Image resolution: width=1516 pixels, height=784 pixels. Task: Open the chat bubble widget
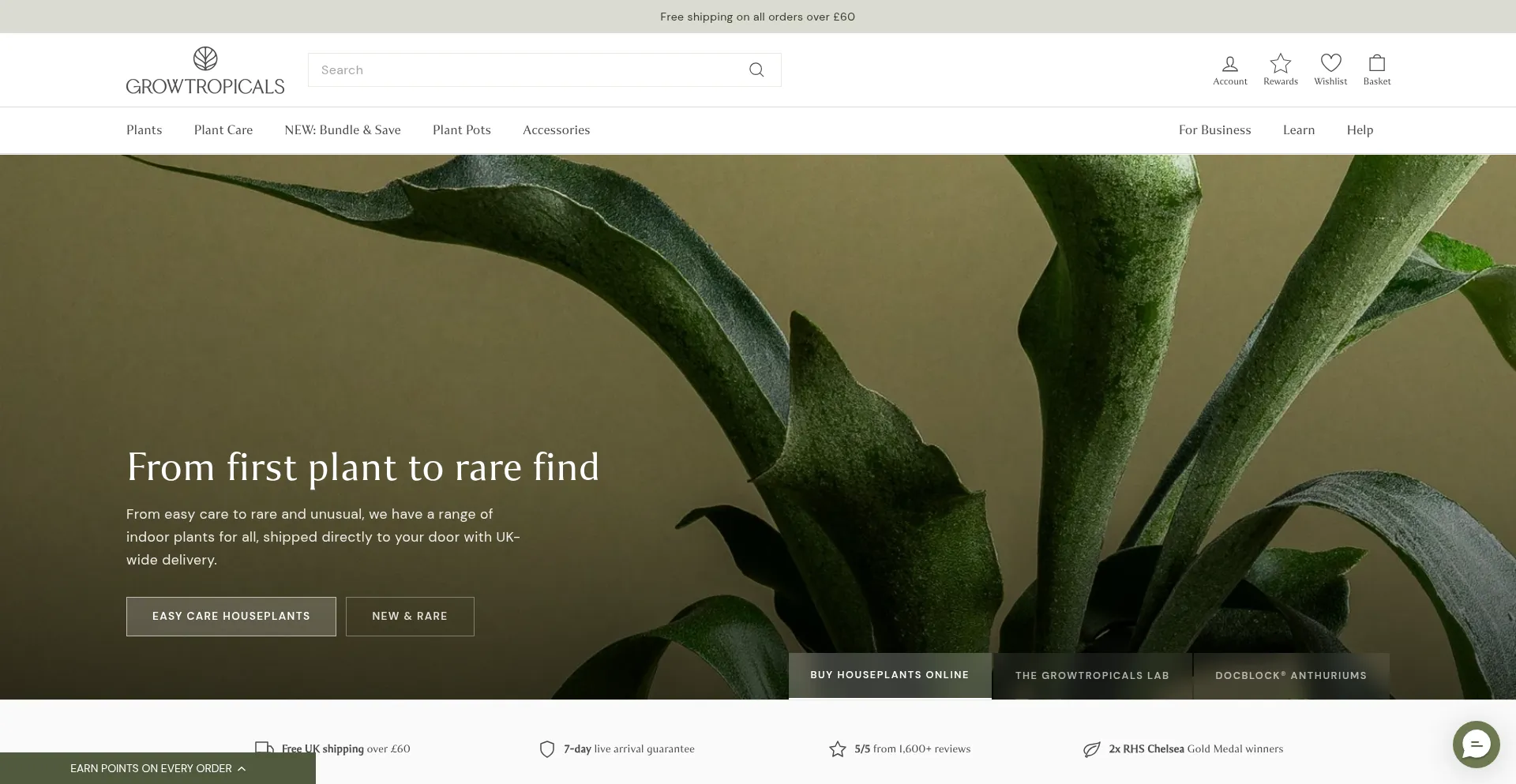[1476, 745]
